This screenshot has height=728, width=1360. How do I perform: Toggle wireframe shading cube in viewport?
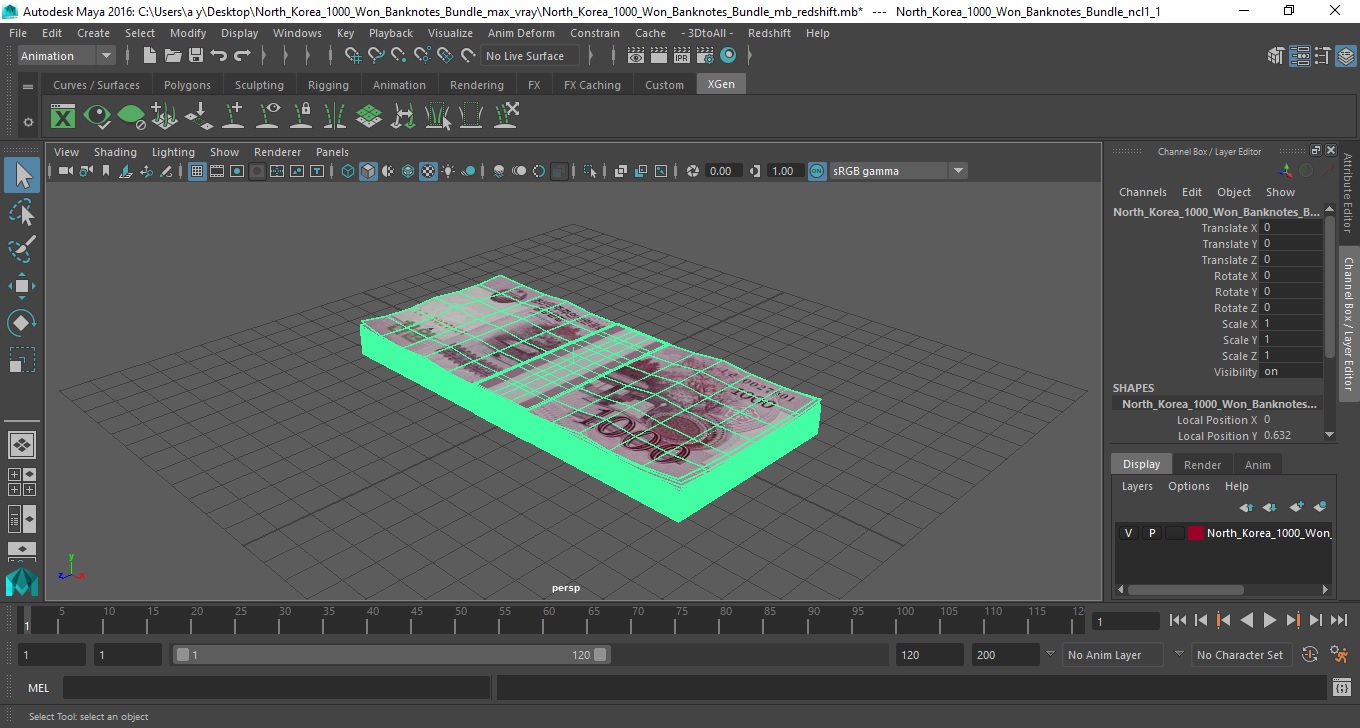tap(348, 171)
